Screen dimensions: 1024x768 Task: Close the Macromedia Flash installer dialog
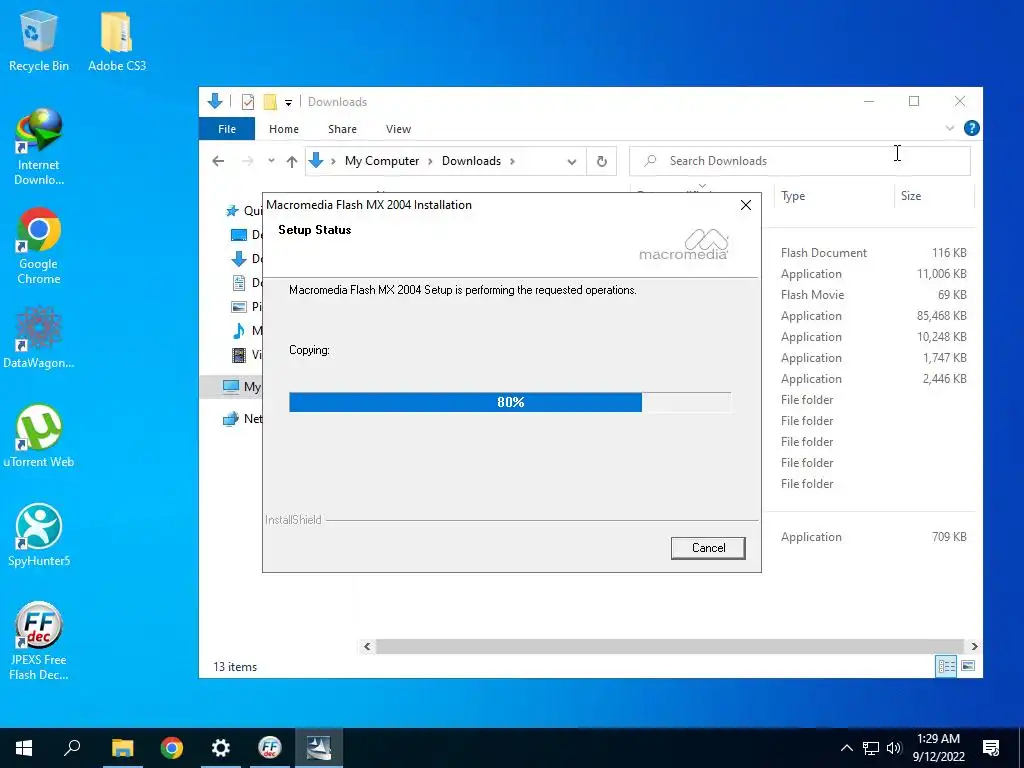click(x=746, y=205)
